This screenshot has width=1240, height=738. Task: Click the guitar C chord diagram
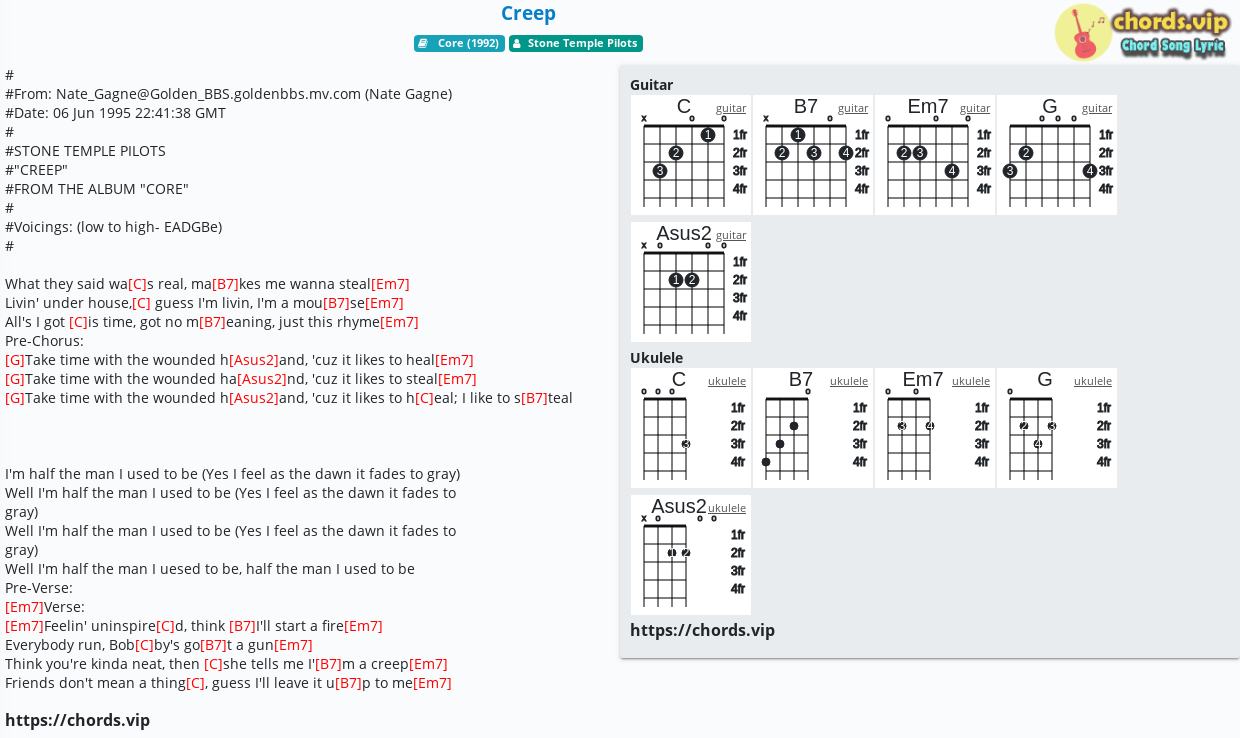tap(691, 155)
